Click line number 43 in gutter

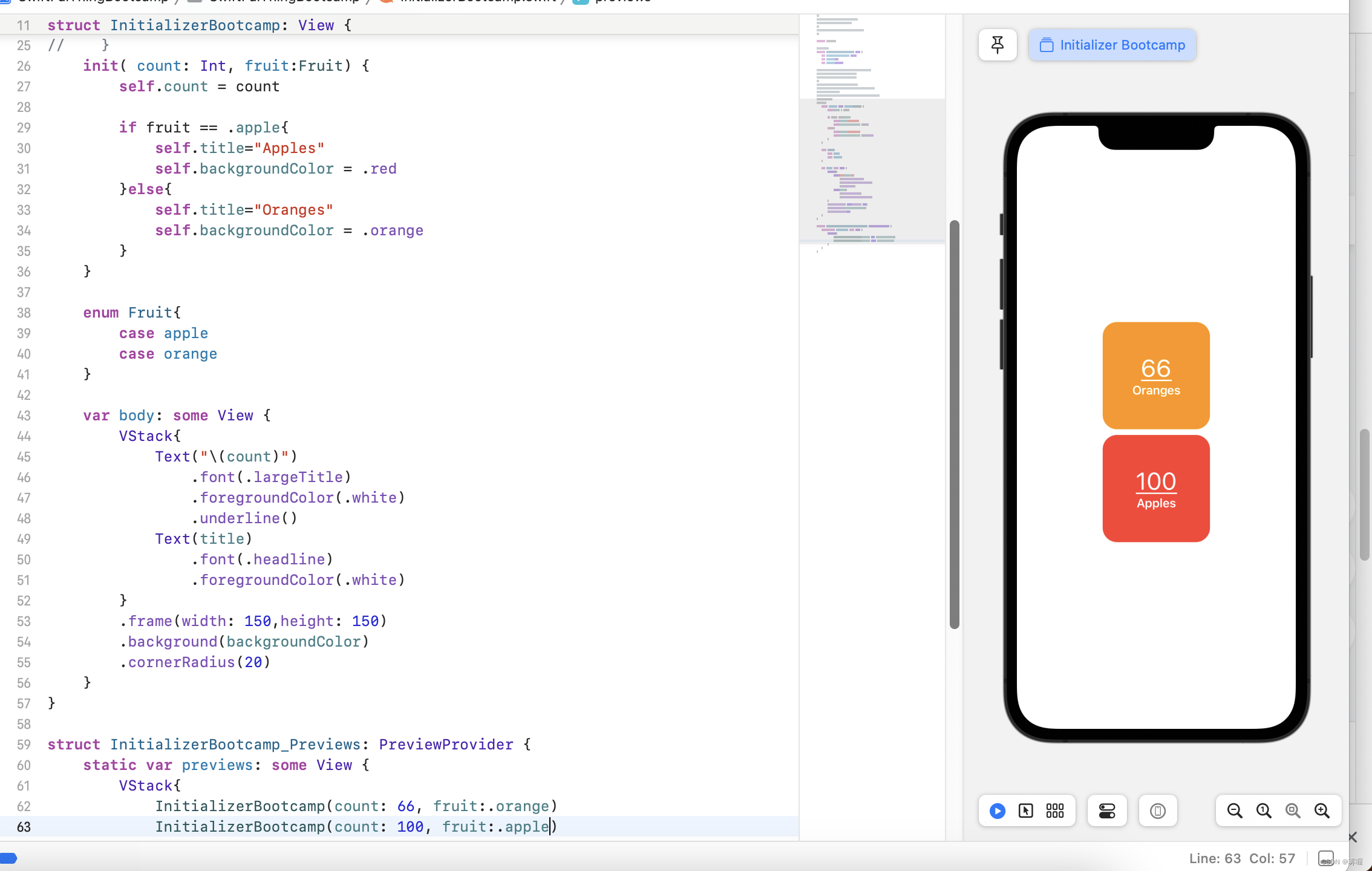click(24, 416)
